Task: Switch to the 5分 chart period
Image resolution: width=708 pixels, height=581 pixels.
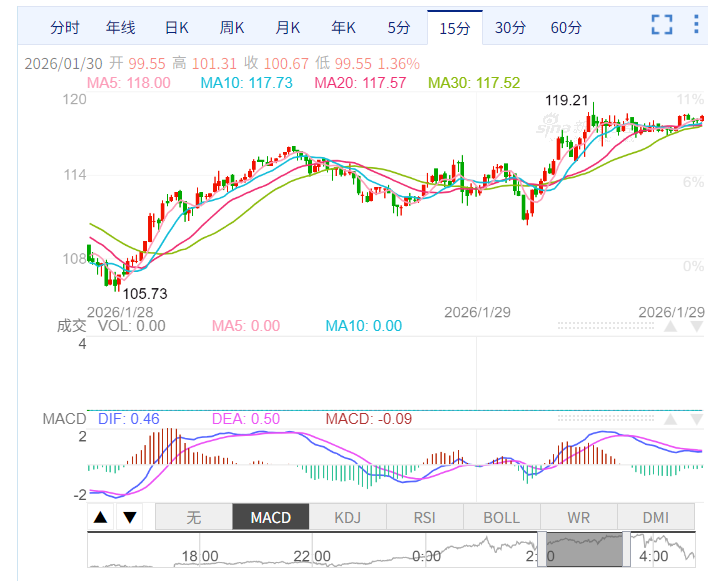Action: click(398, 27)
